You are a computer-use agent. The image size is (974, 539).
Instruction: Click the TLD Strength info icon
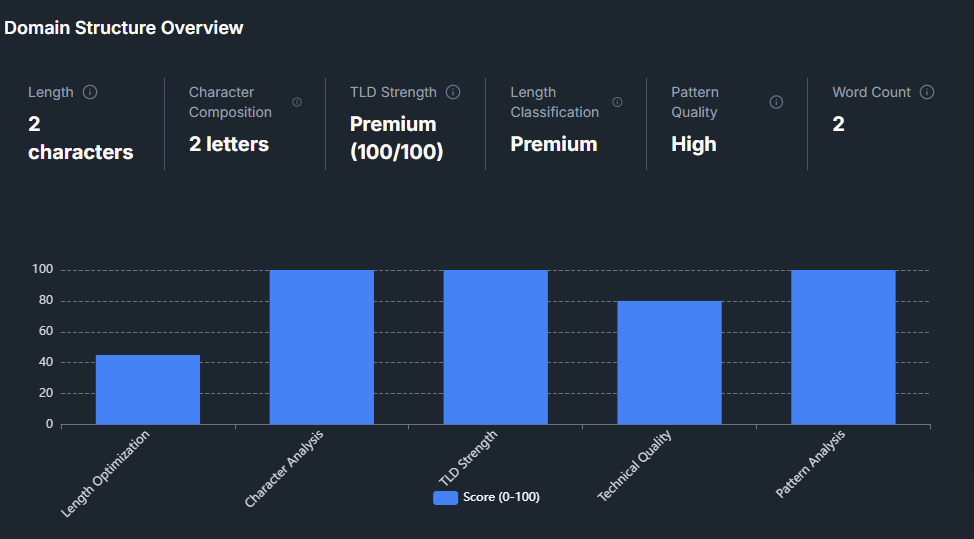[453, 92]
